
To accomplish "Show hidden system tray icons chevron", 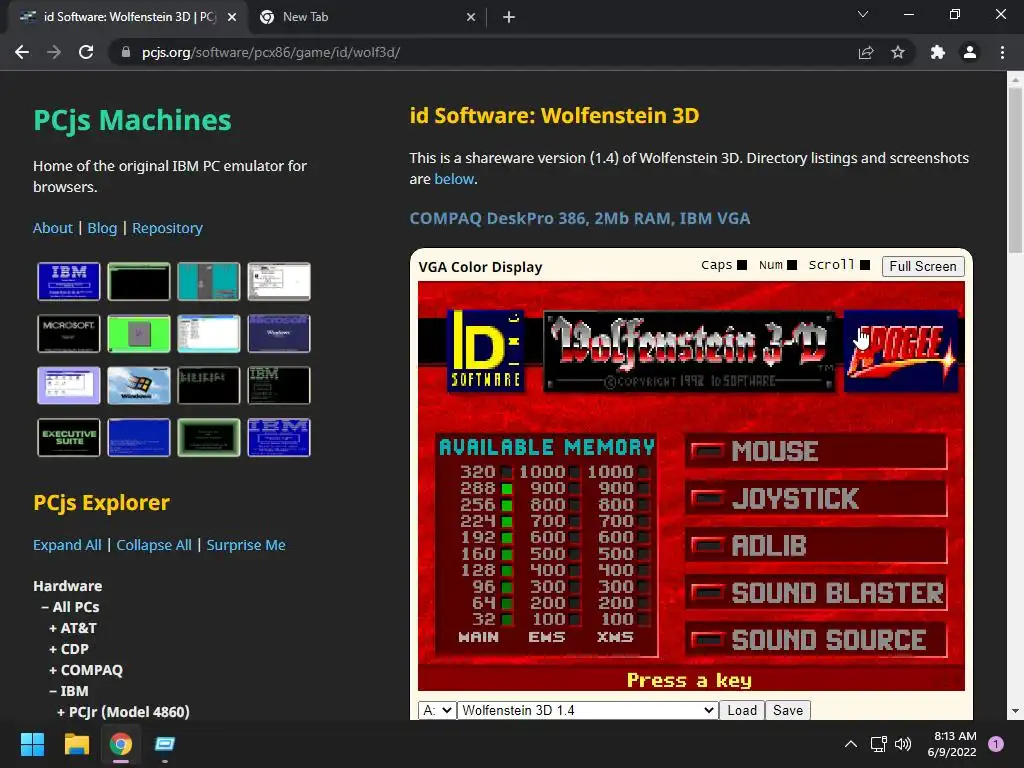I will click(851, 744).
